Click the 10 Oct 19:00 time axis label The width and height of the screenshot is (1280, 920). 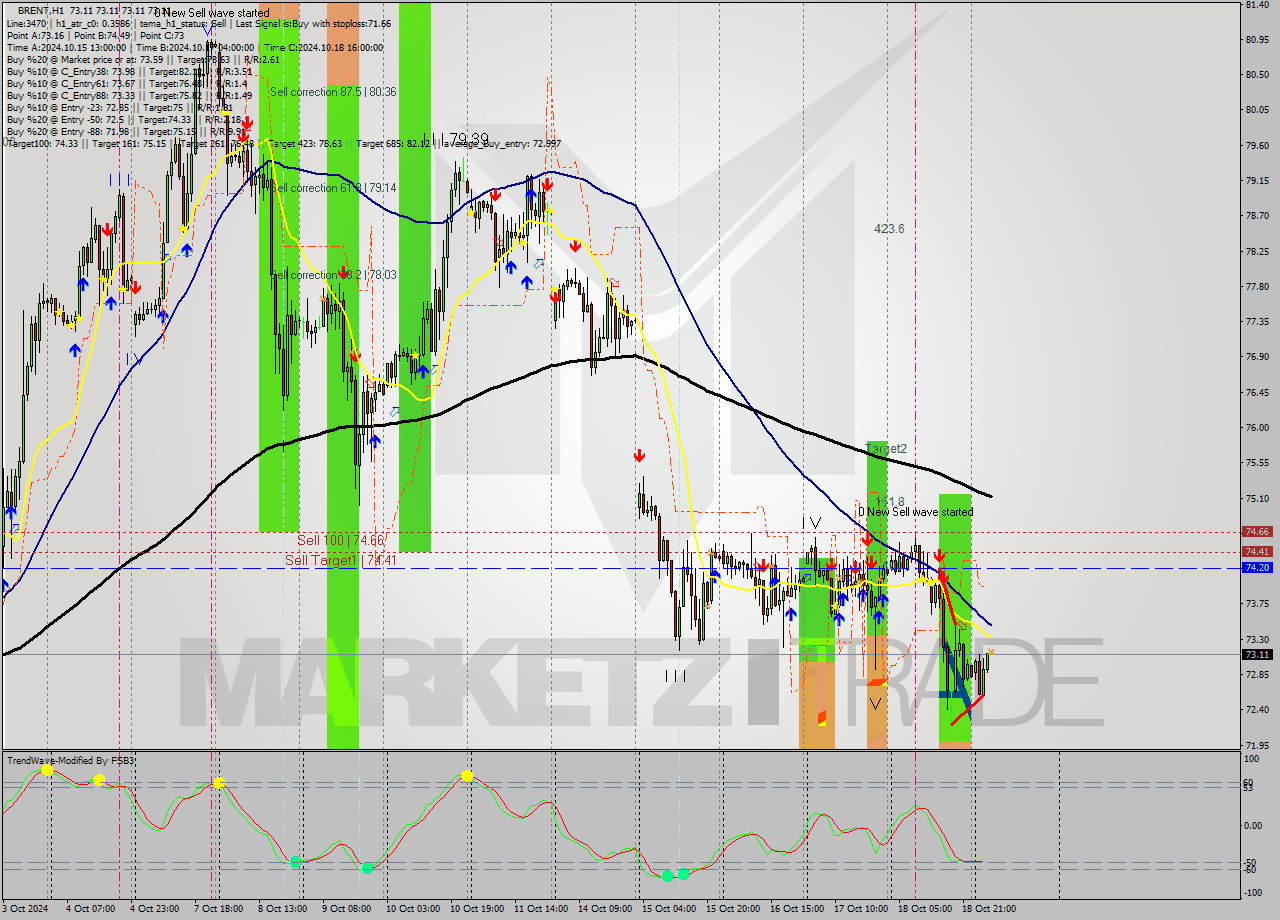point(475,909)
